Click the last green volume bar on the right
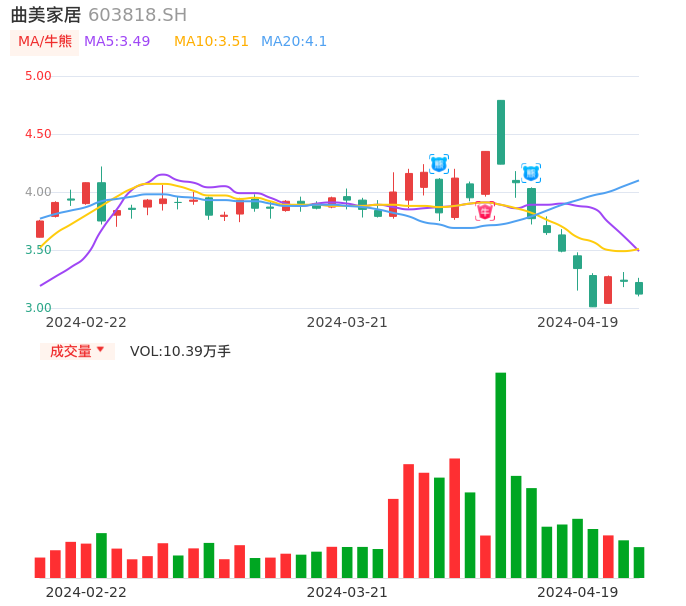686x606 pixels. (639, 562)
